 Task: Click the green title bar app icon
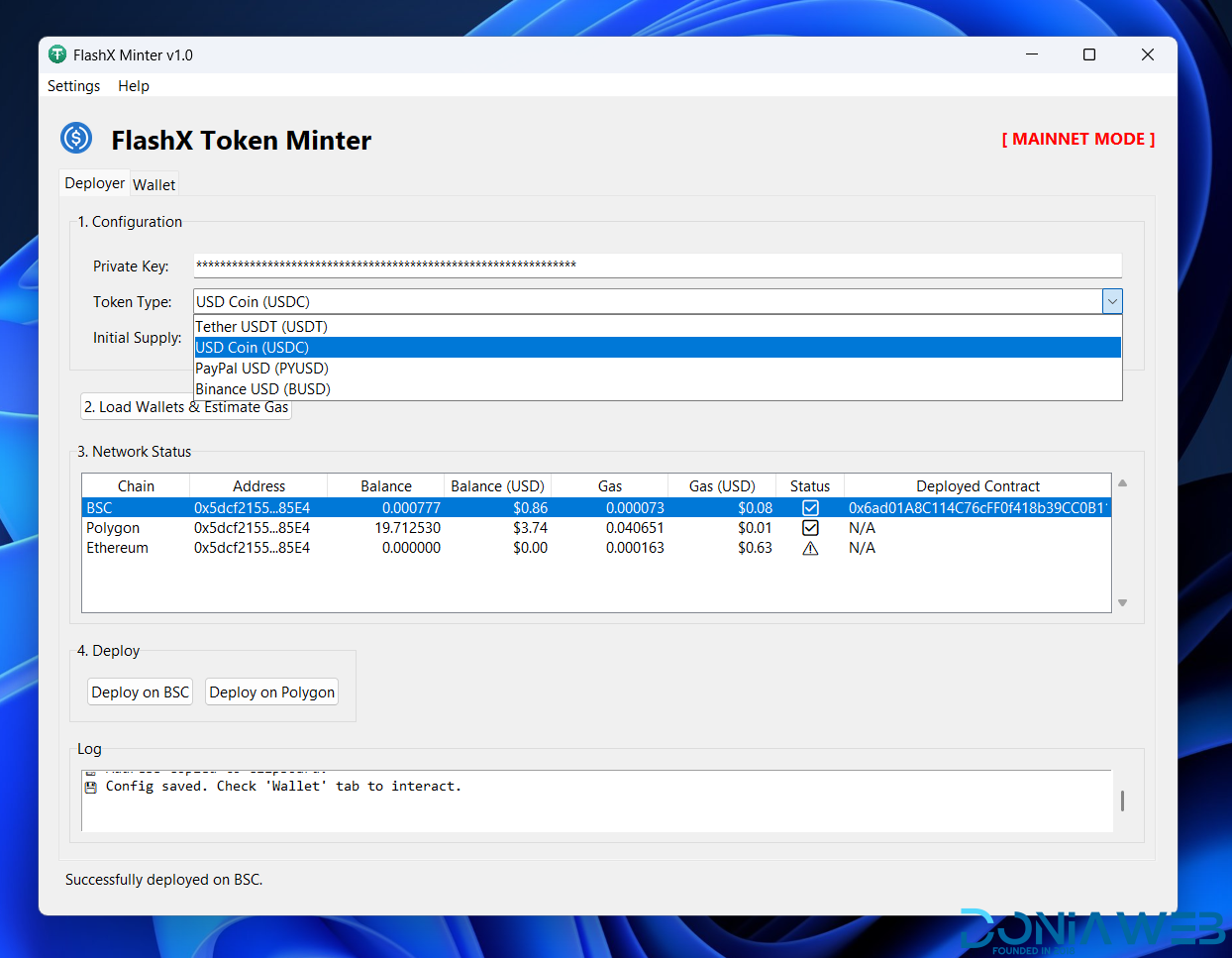coord(57,54)
